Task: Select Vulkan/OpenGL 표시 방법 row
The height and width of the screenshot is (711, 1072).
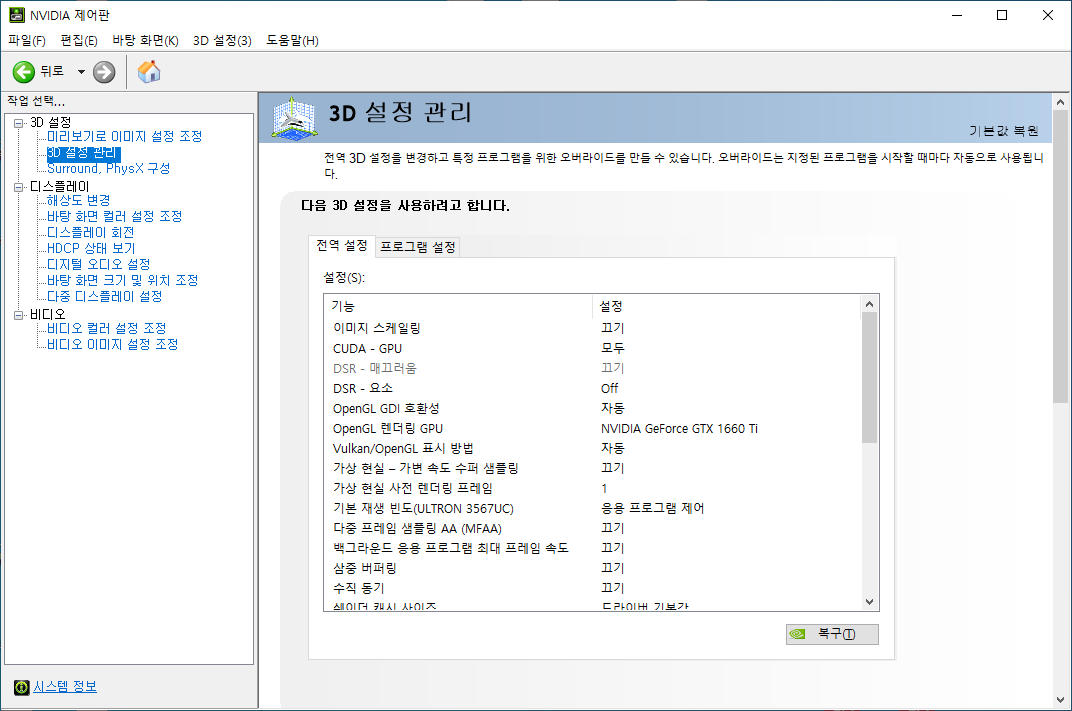Action: click(x=593, y=448)
